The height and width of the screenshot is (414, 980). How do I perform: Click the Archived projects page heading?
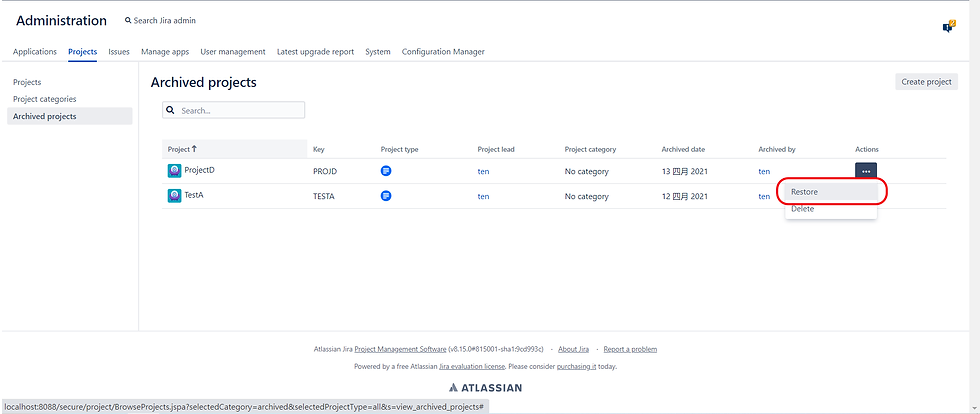[x=204, y=83]
